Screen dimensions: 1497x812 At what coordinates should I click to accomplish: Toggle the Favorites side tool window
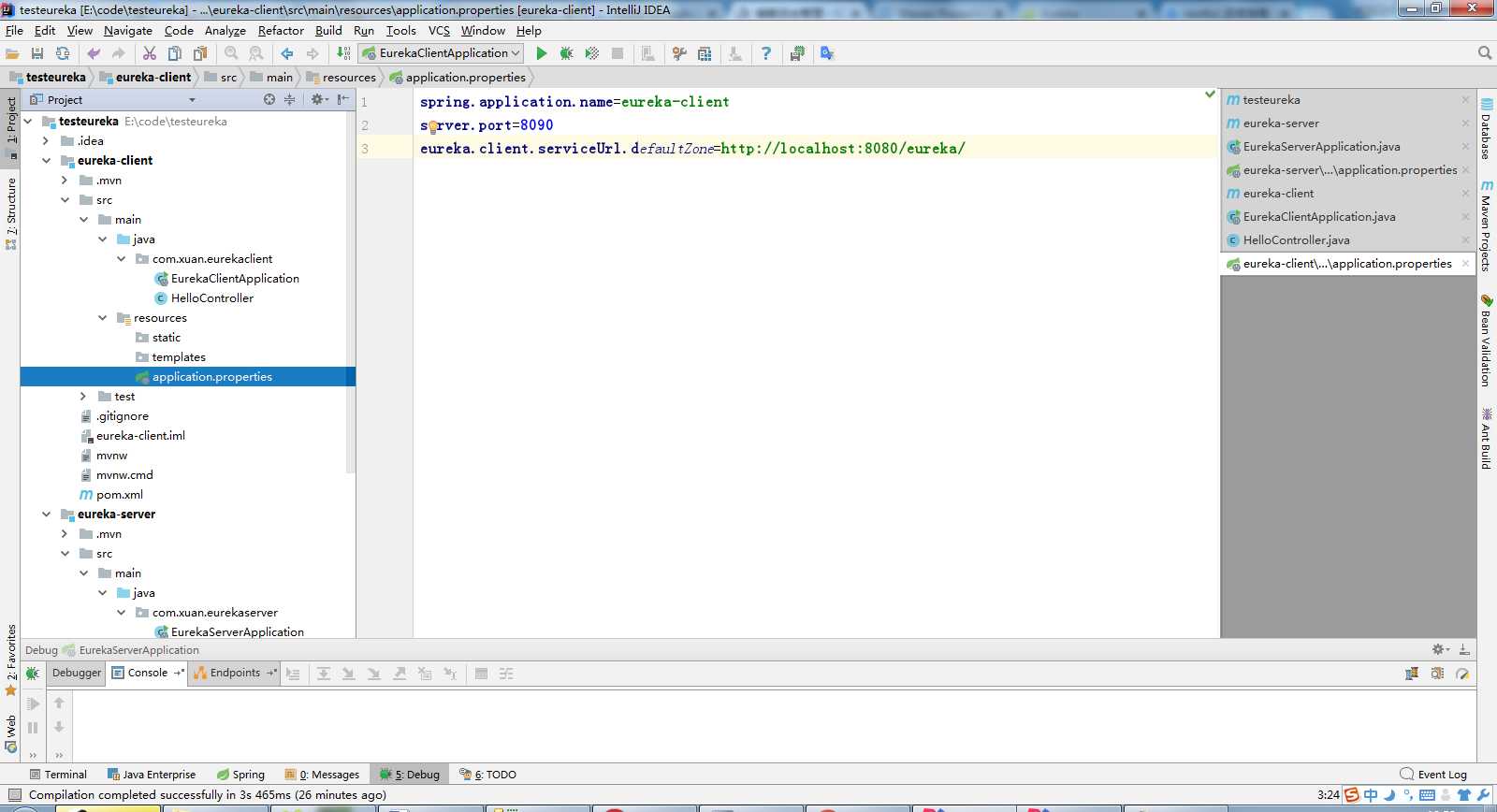point(11,660)
